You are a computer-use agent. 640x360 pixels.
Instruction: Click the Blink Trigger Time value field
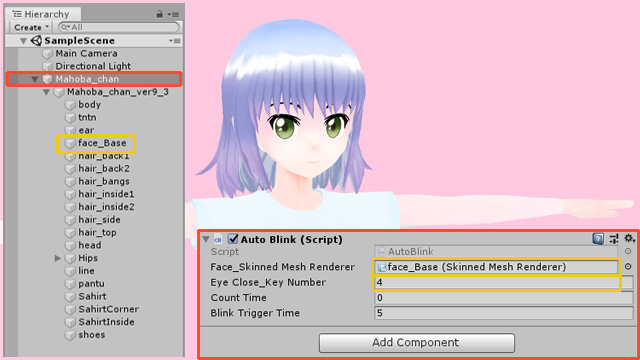(504, 313)
